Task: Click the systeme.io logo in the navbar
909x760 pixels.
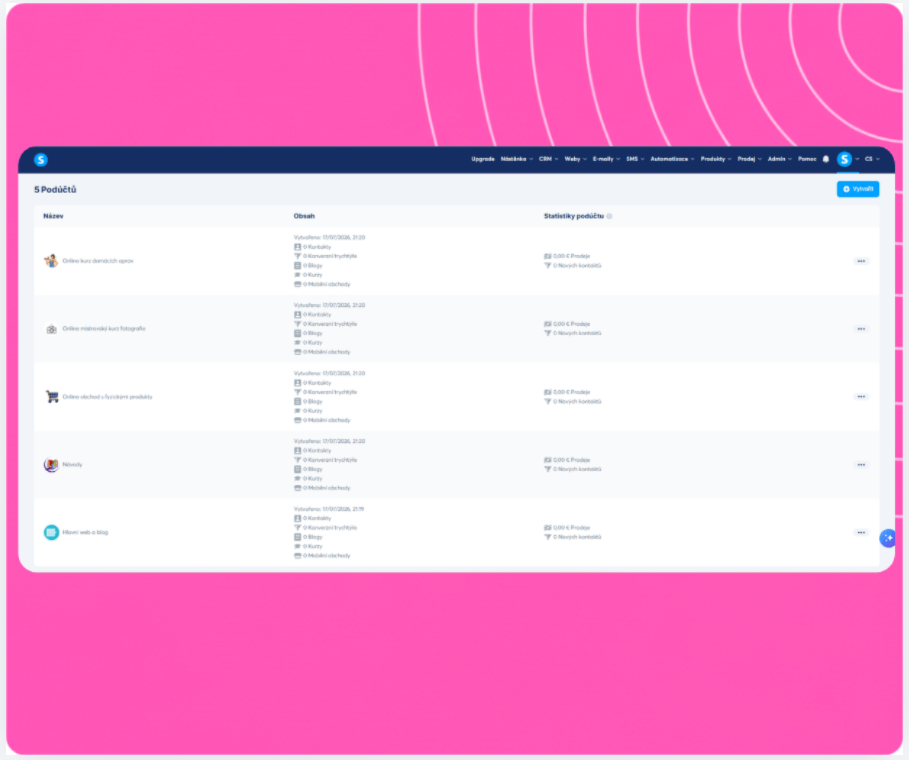Action: 41,159
